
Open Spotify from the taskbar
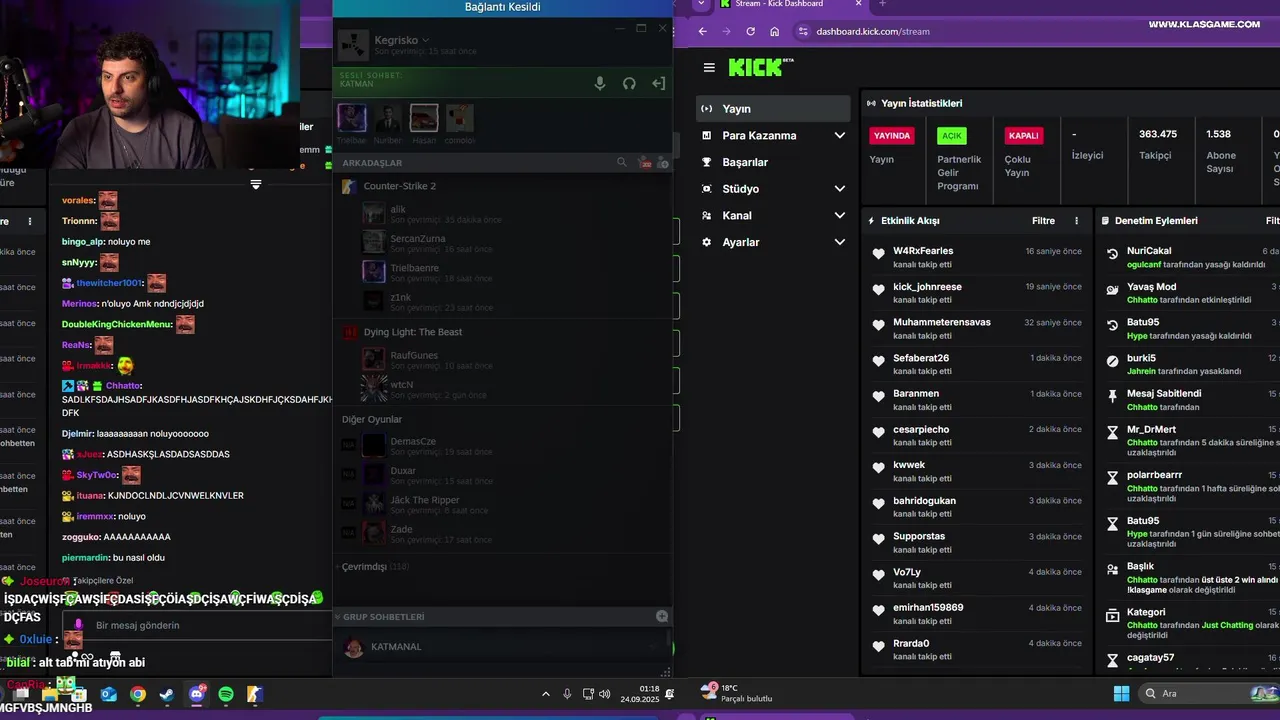click(226, 694)
